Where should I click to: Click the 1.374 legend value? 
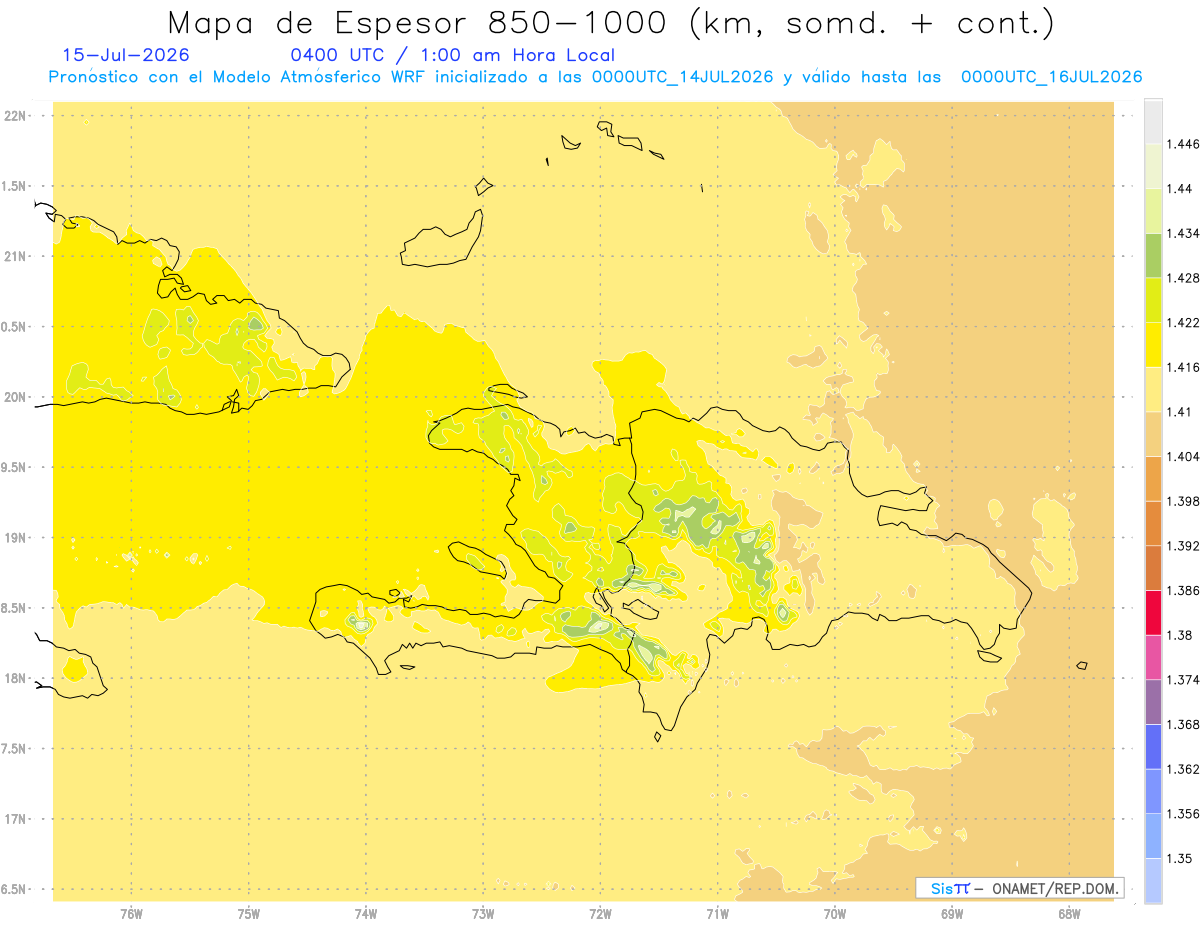pos(1183,680)
